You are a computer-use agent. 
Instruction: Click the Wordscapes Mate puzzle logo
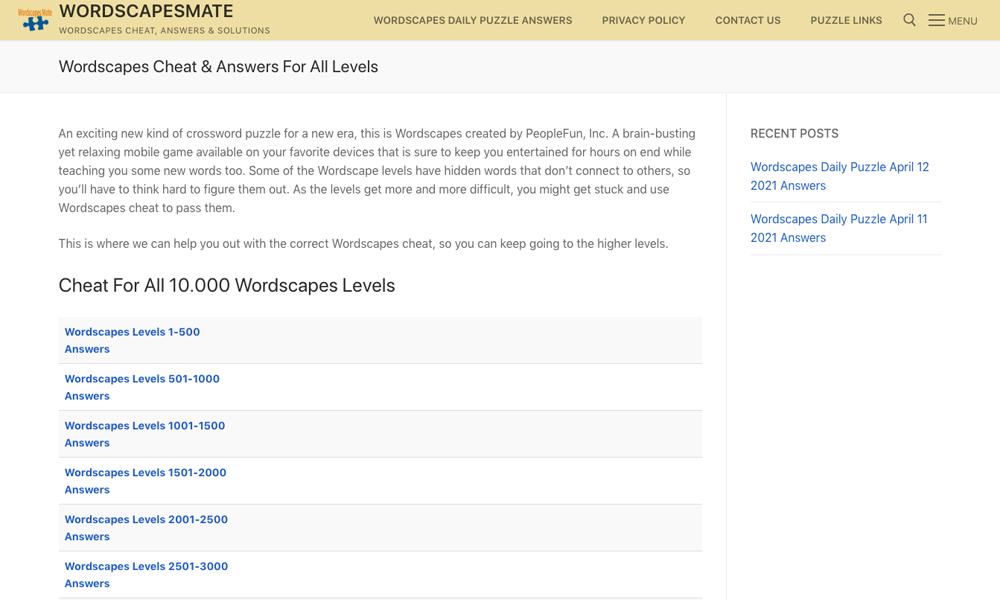click(35, 19)
